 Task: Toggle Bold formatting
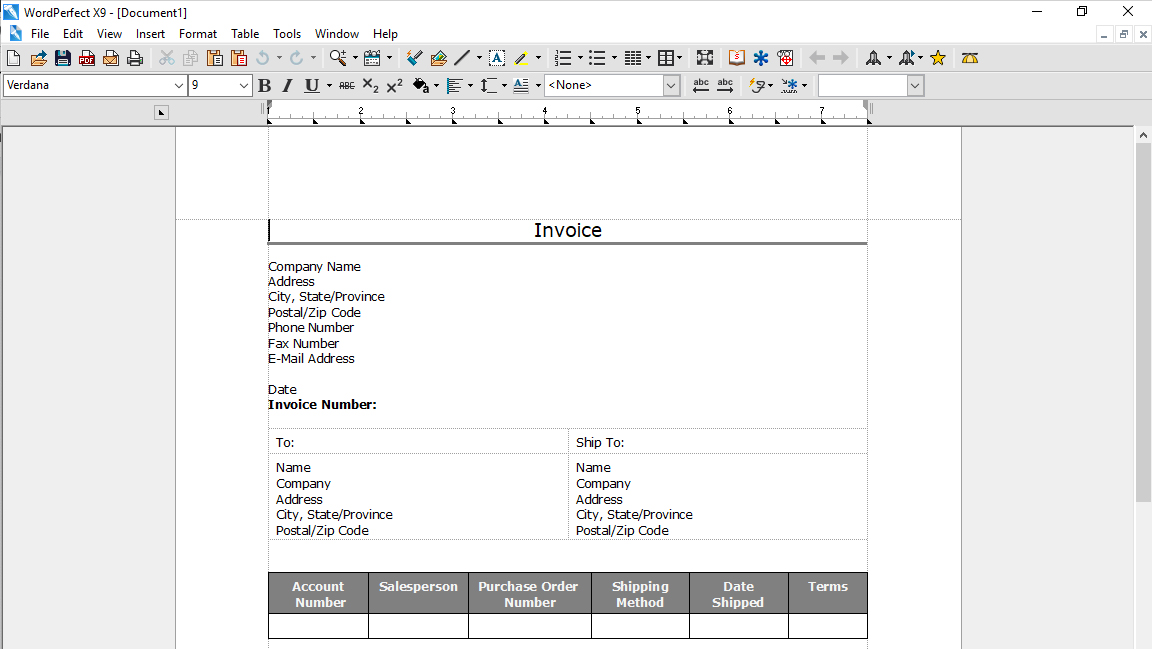[x=264, y=86]
